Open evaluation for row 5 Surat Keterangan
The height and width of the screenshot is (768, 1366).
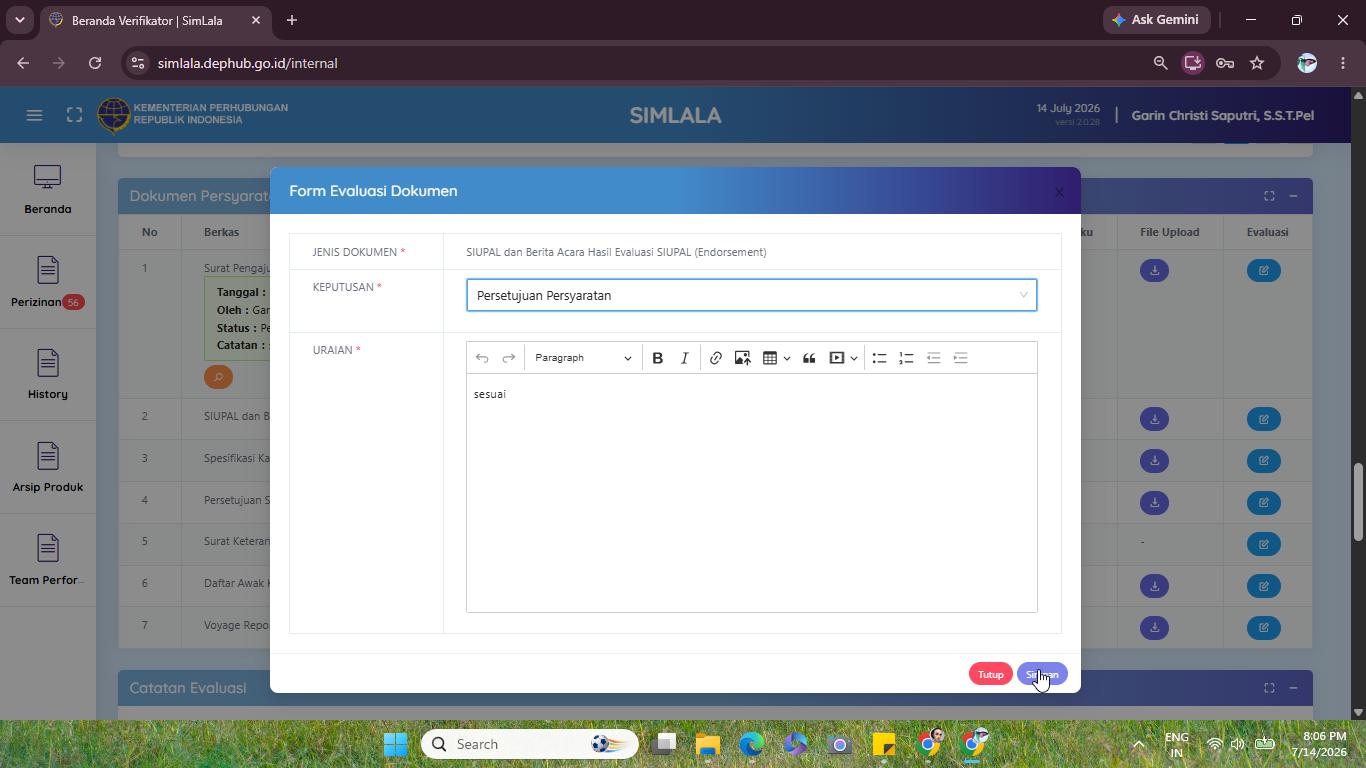pos(1263,544)
